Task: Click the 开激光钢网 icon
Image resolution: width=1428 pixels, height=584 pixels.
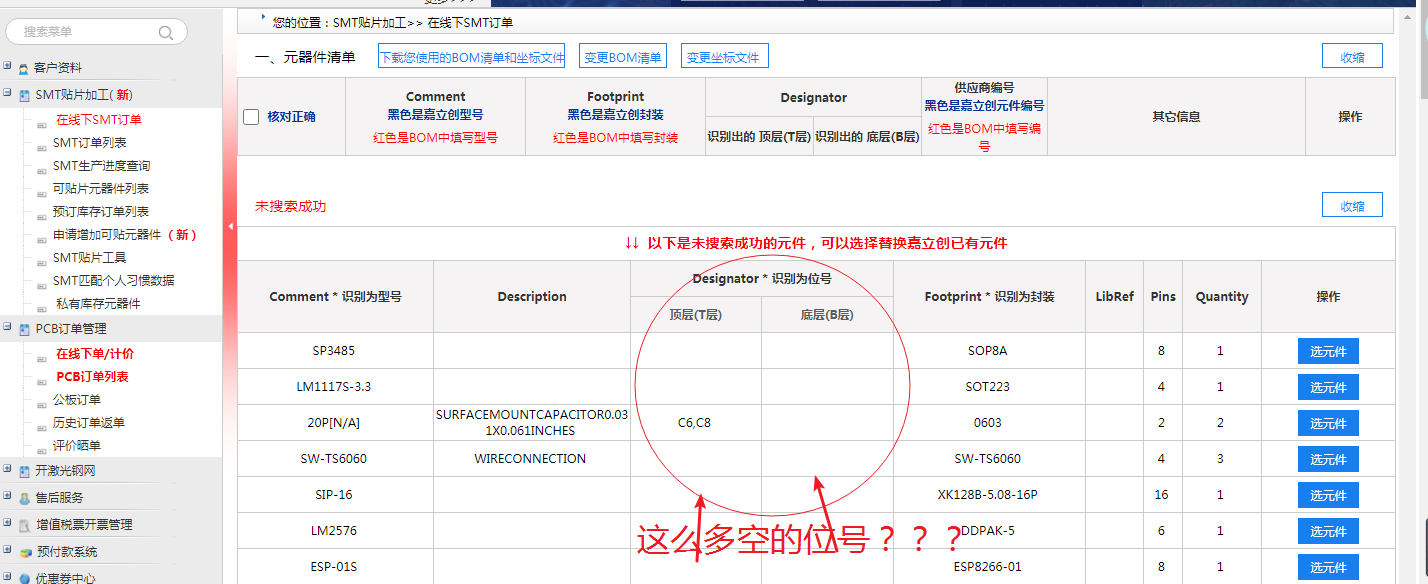Action: click(x=25, y=471)
